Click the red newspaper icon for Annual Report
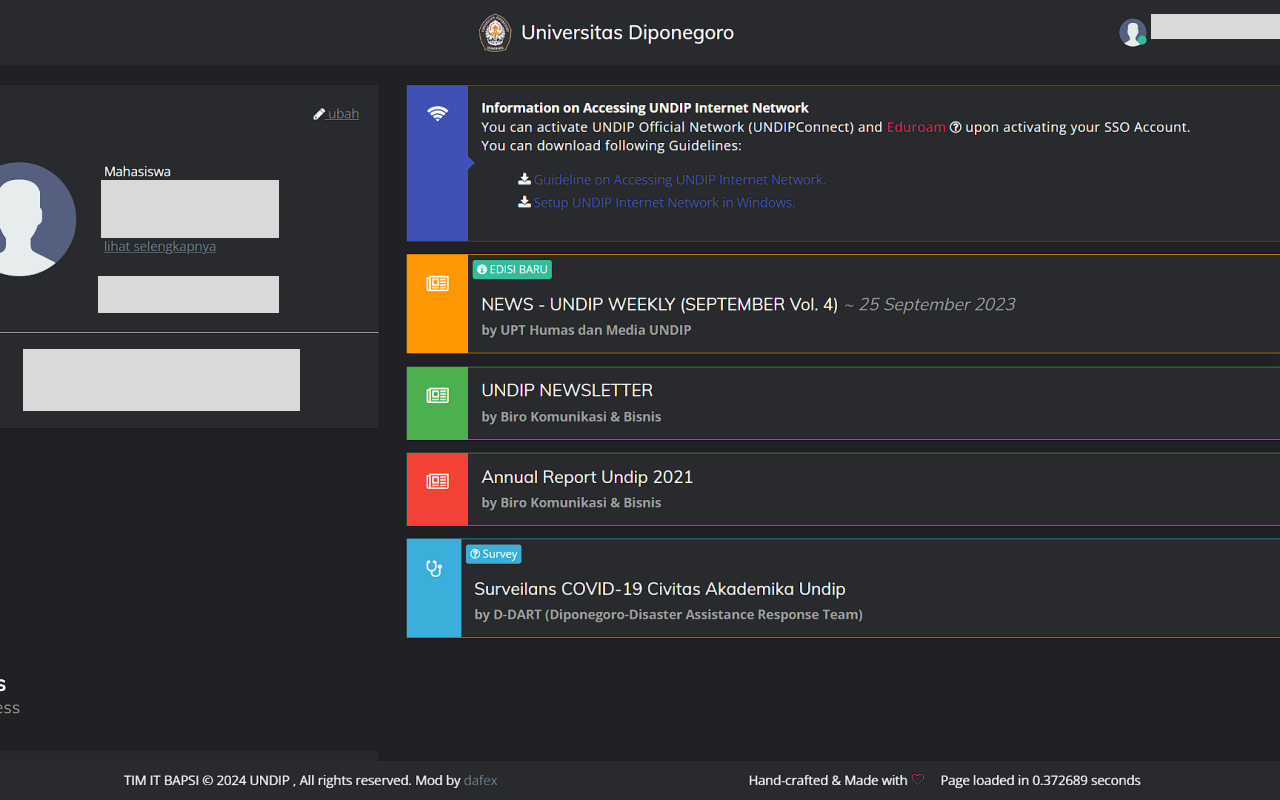The image size is (1280, 800). point(437,482)
